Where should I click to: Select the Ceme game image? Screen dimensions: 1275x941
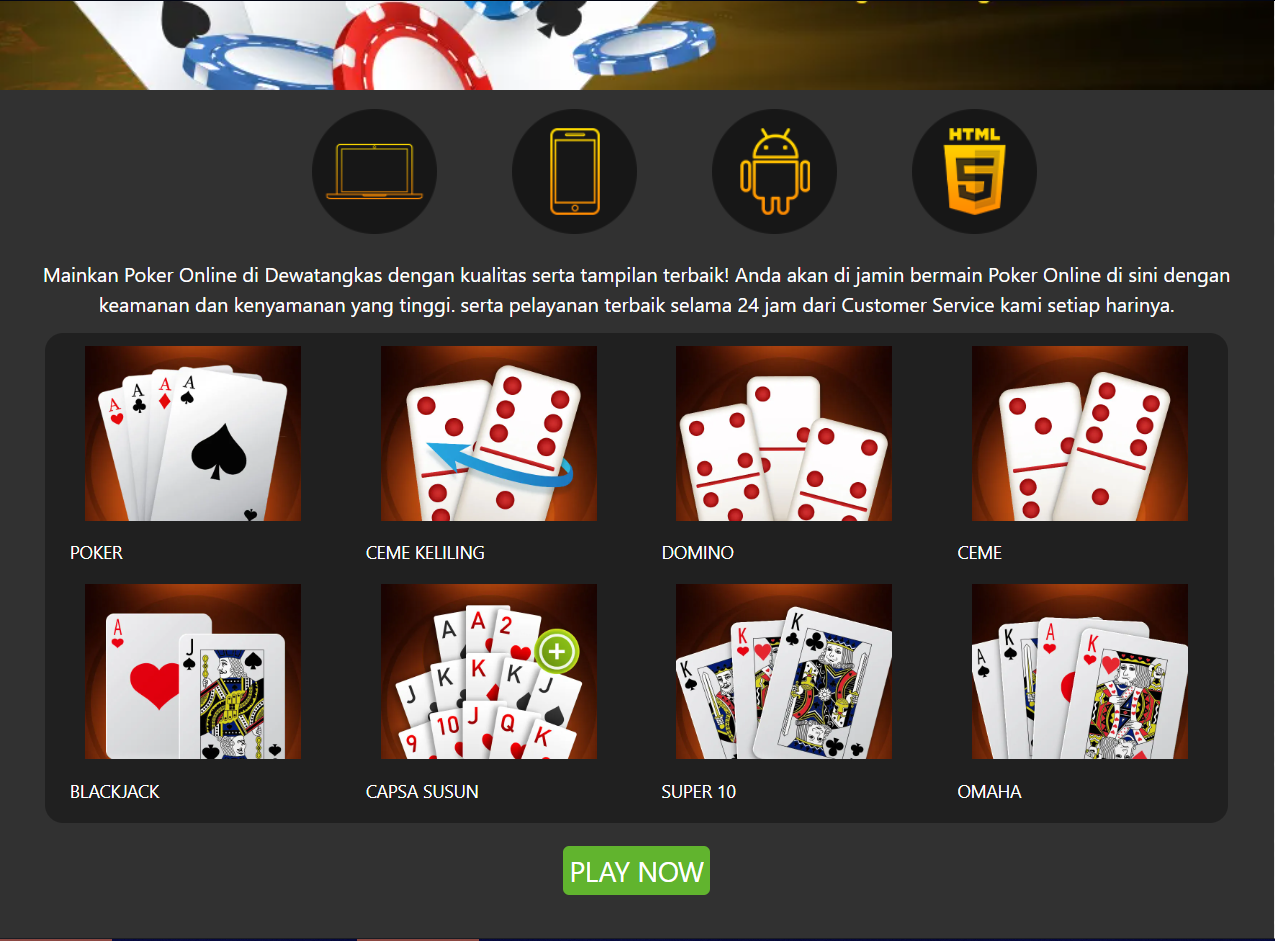(x=1080, y=433)
